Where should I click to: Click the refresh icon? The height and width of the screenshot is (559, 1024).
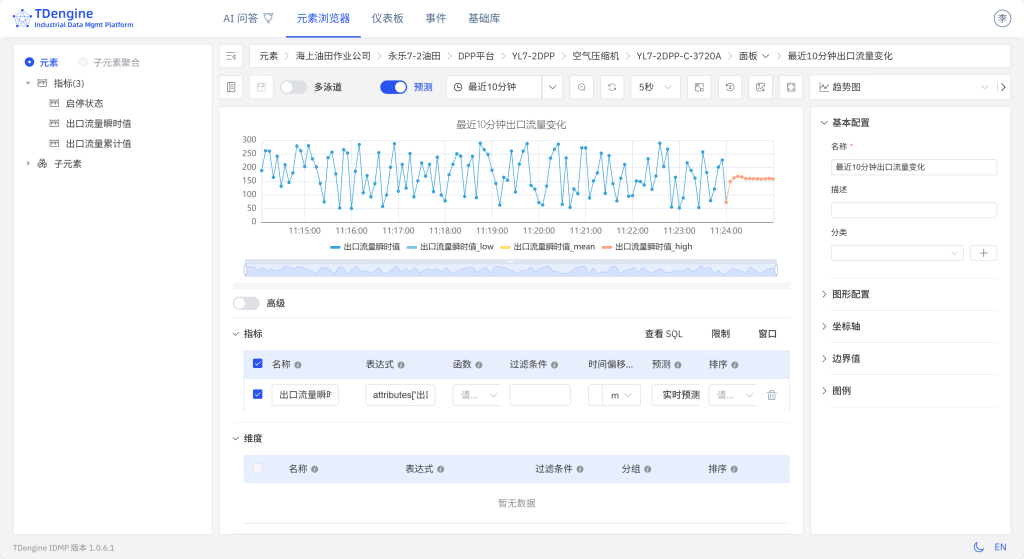coord(612,87)
